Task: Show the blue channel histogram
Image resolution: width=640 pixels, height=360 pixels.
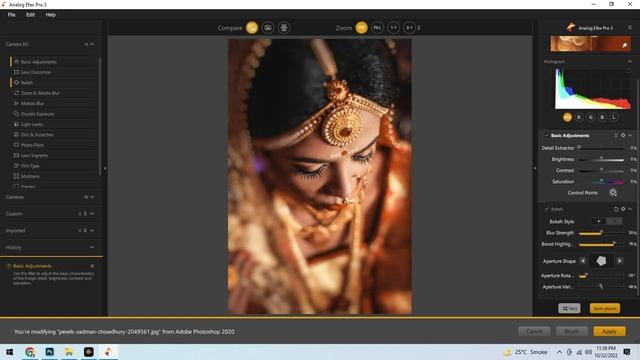Action: click(x=602, y=117)
